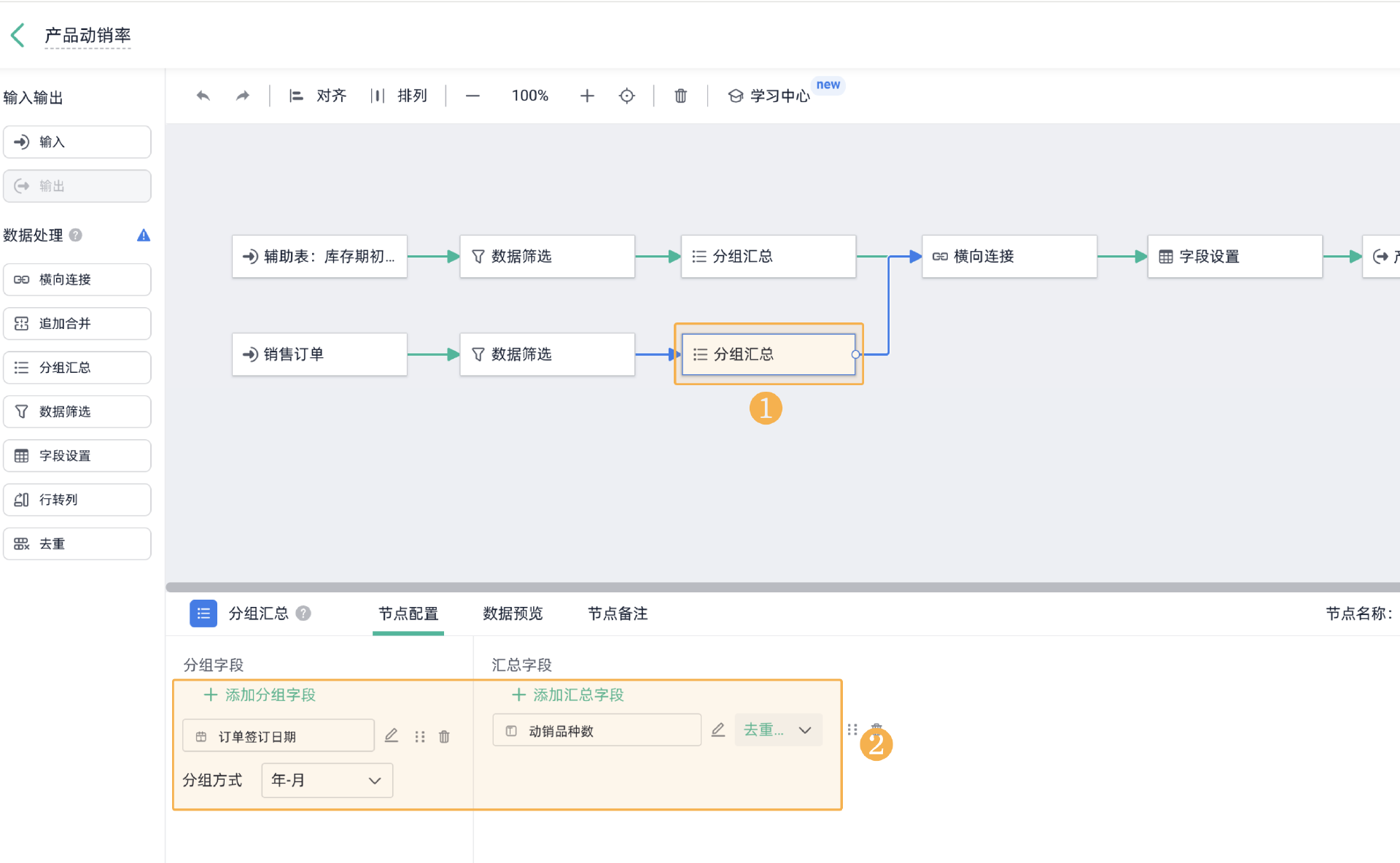Click 添加分组字段 link
Screen dimensions: 1400x863
coord(260,694)
